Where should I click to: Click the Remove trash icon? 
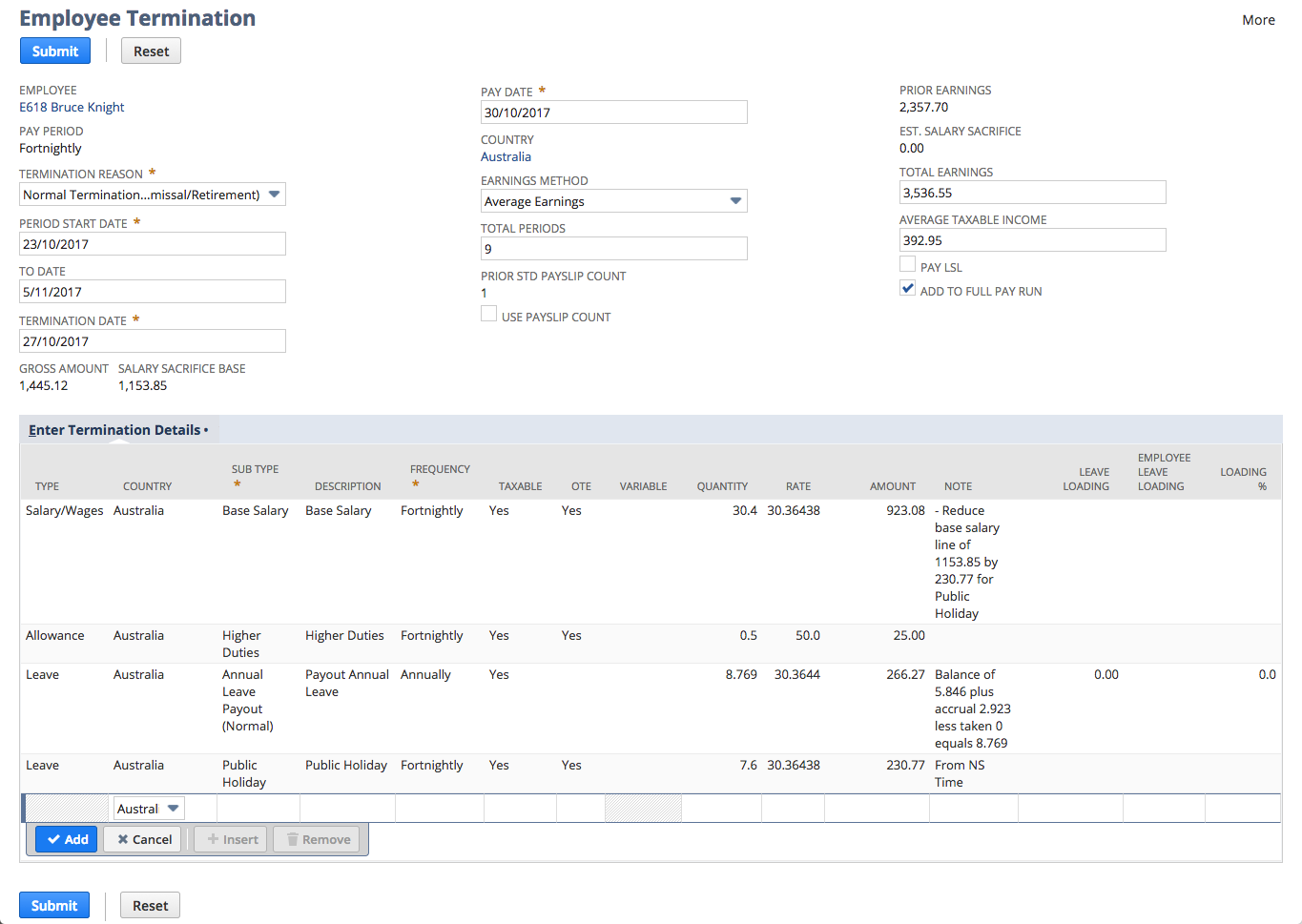[316, 839]
